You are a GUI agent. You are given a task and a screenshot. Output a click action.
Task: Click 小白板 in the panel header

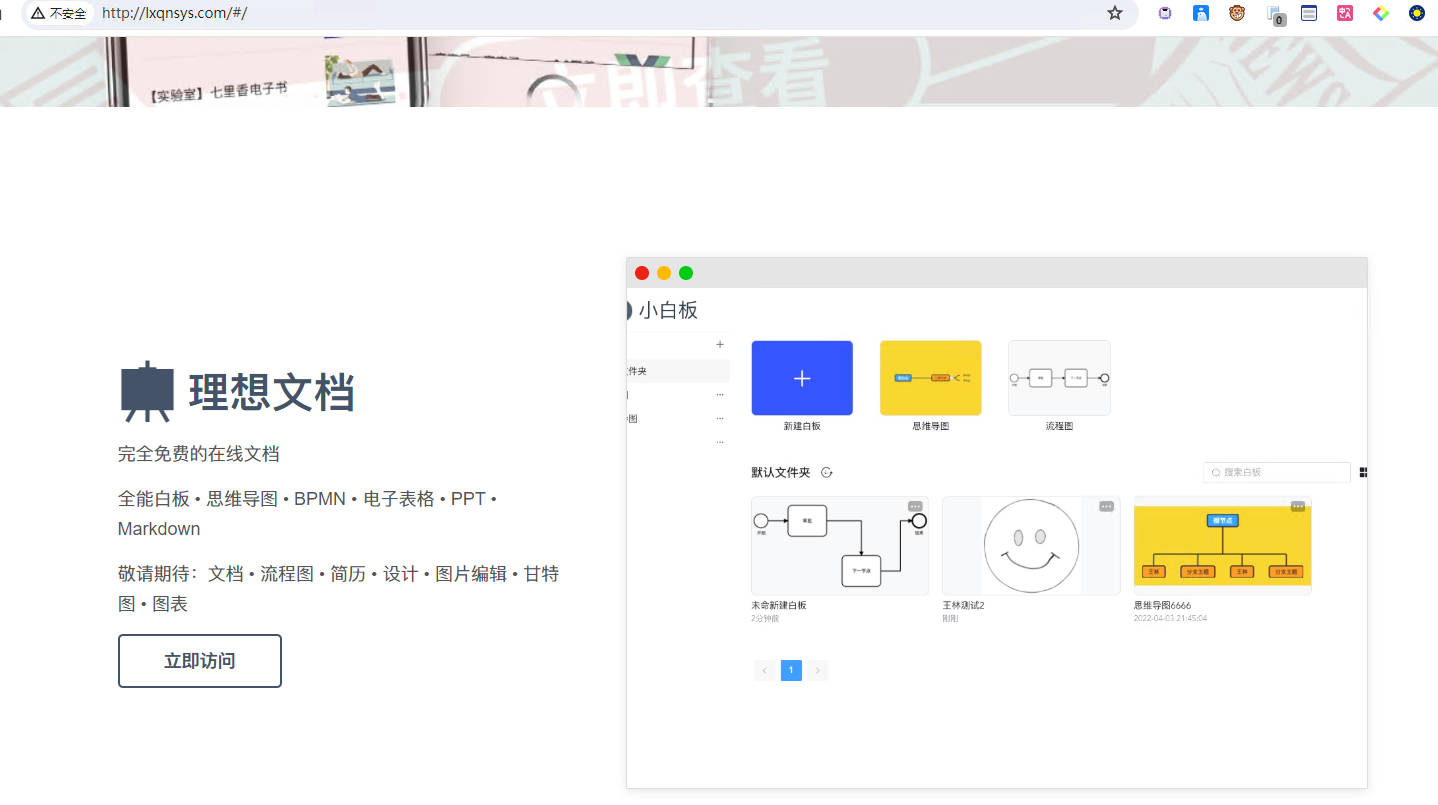[668, 310]
